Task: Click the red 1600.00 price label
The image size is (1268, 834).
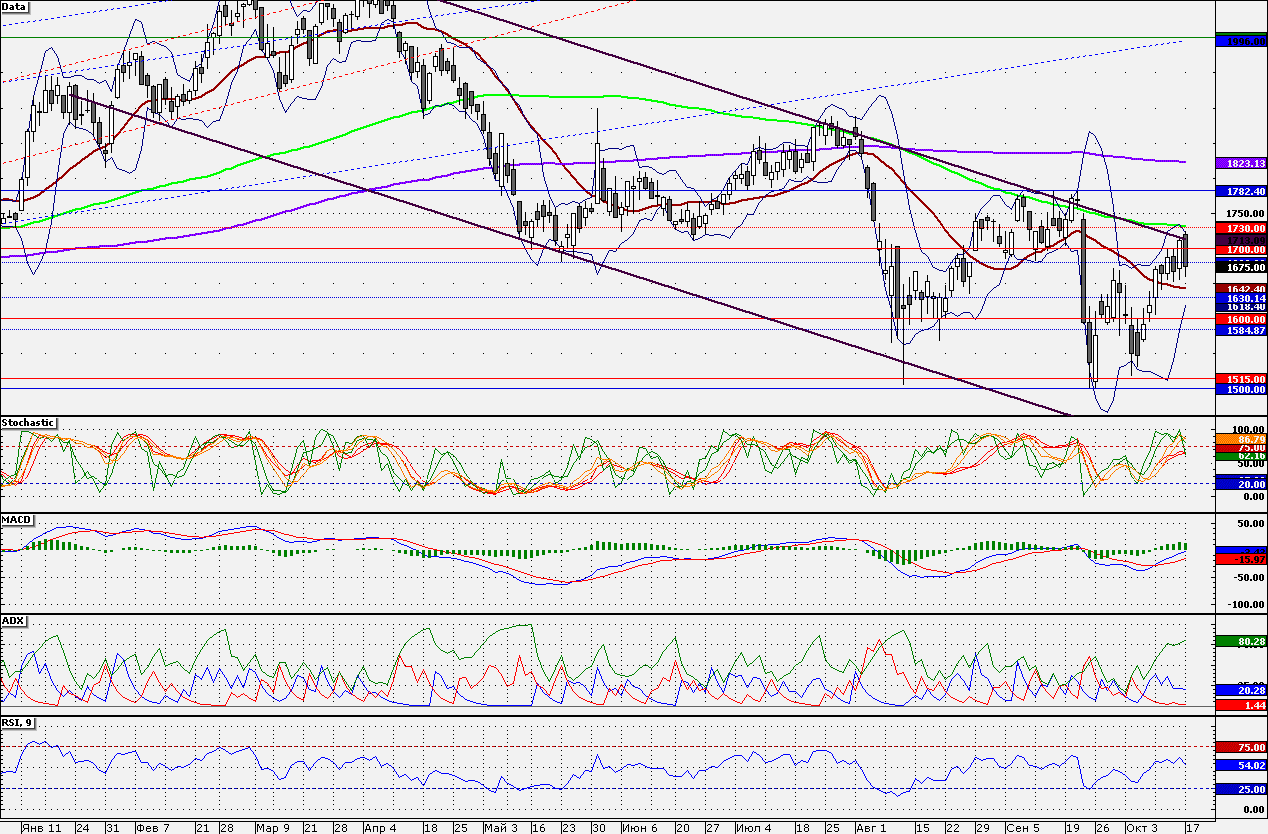Action: [1240, 318]
